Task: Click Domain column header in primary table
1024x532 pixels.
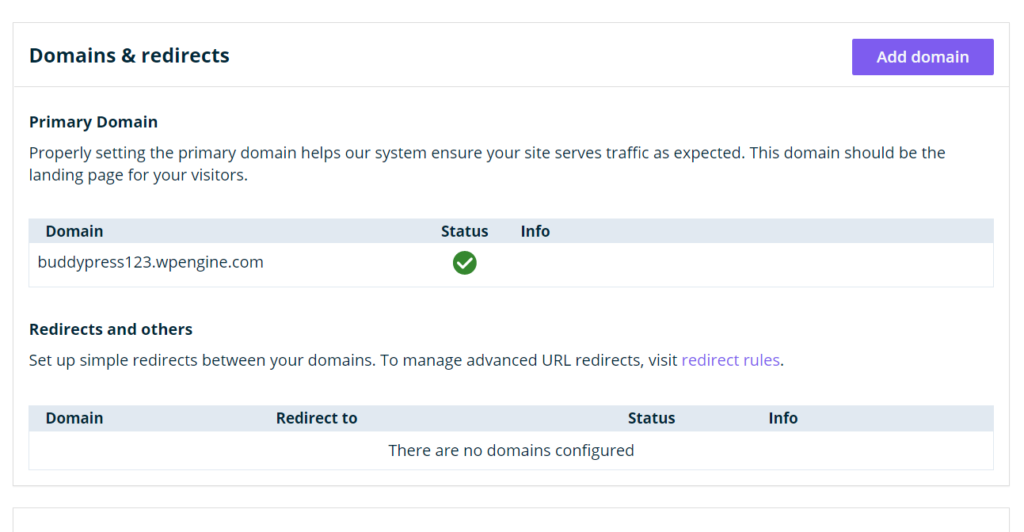Action: pyautogui.click(x=74, y=231)
